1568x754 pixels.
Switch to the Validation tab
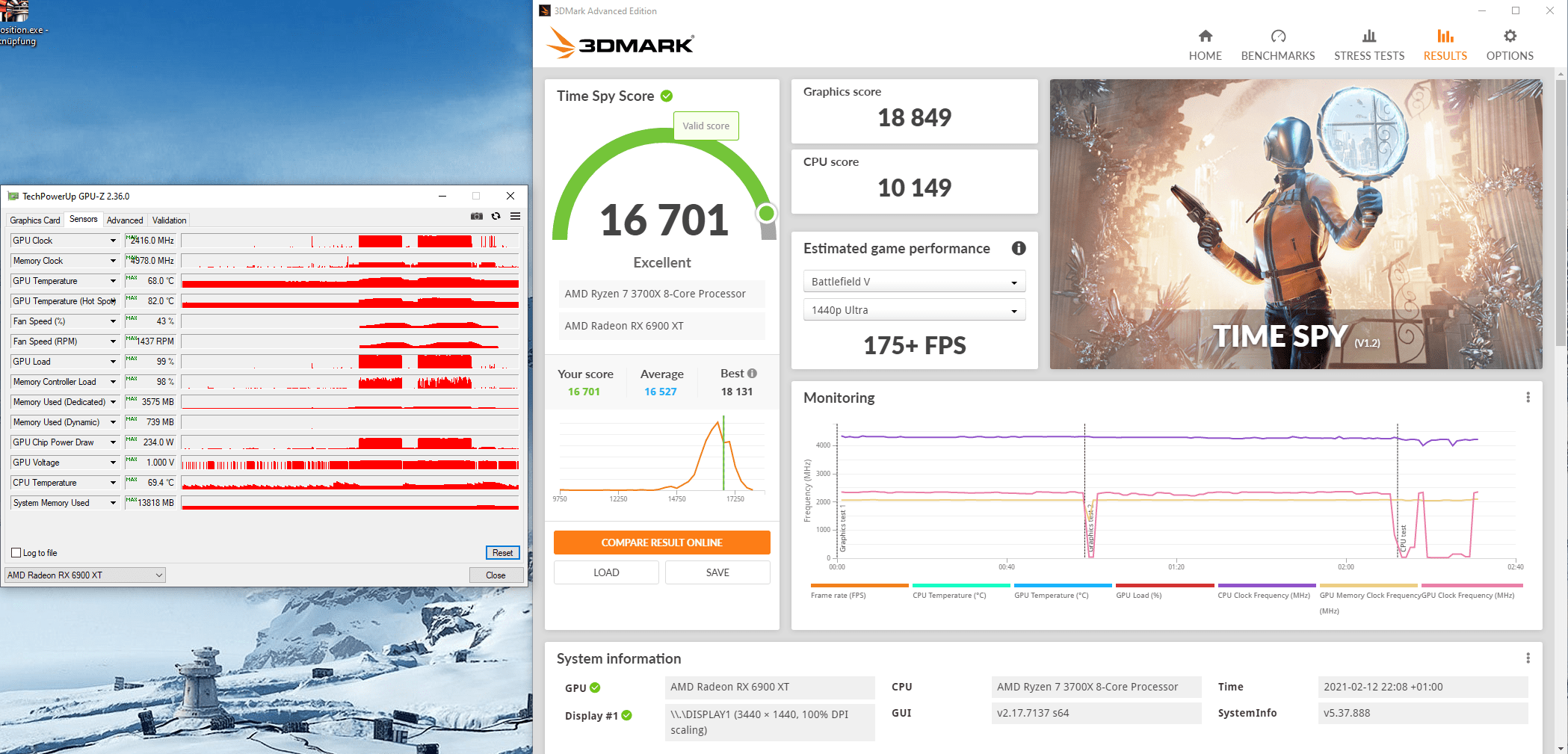170,220
